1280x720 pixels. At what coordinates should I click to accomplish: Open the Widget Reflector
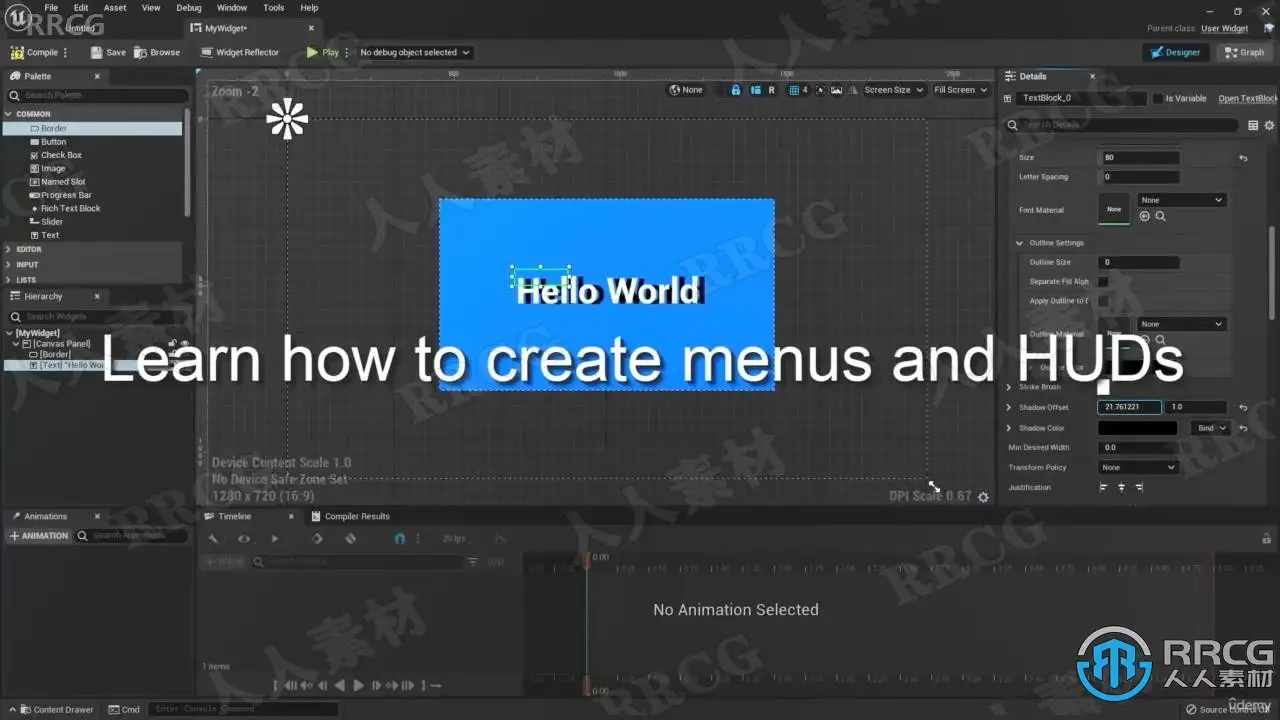240,52
